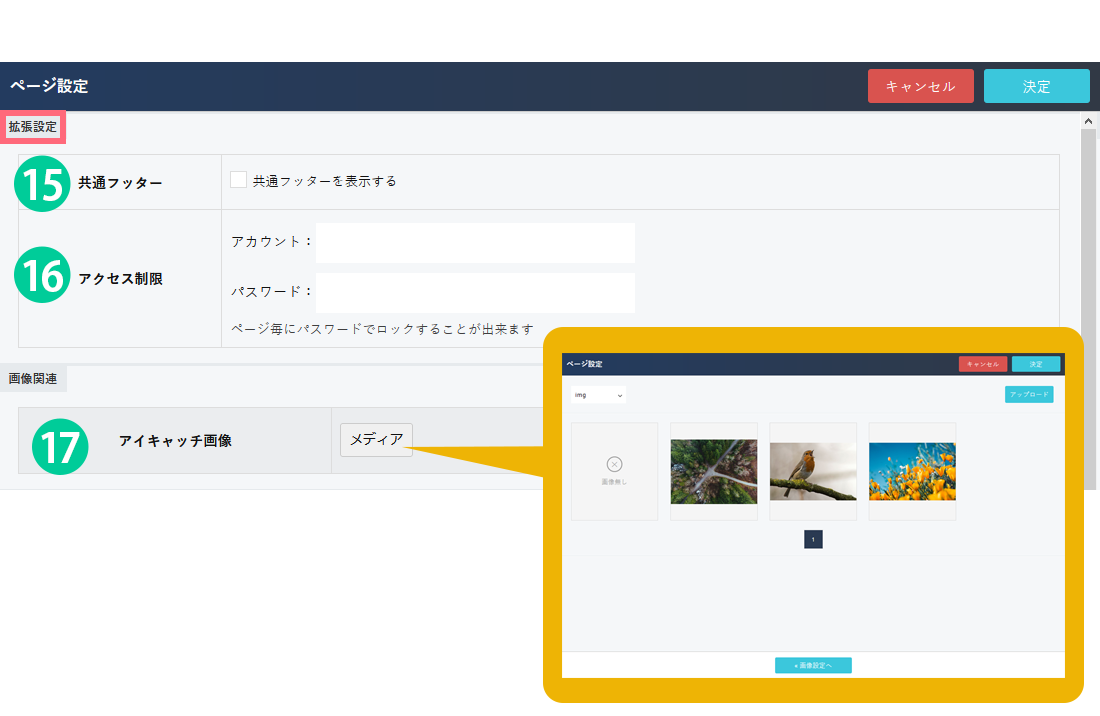Click the アカウント input field

point(475,242)
